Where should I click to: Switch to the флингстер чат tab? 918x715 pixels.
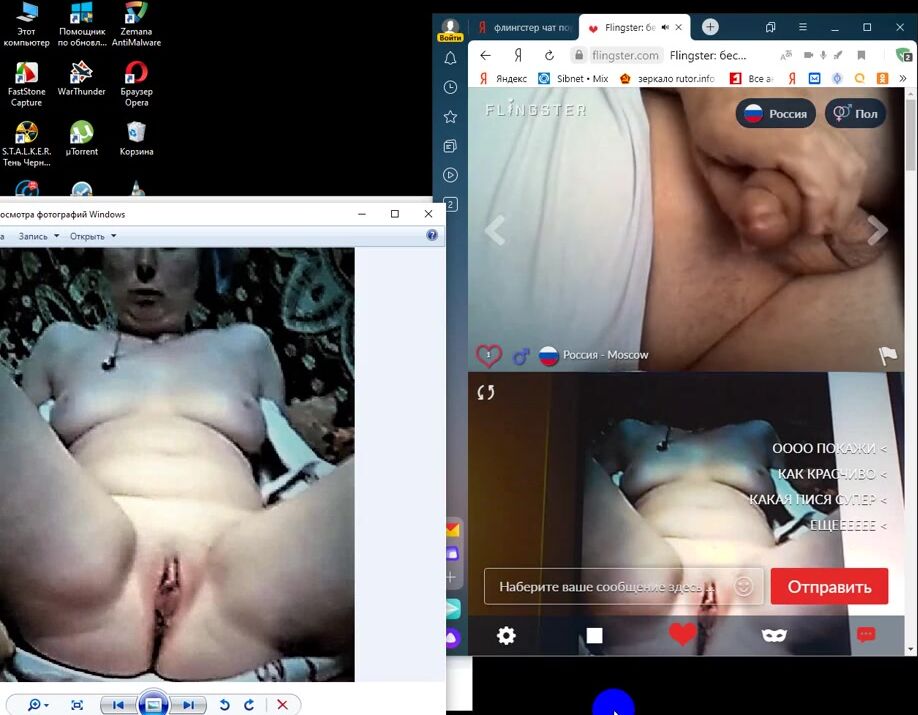click(522, 27)
